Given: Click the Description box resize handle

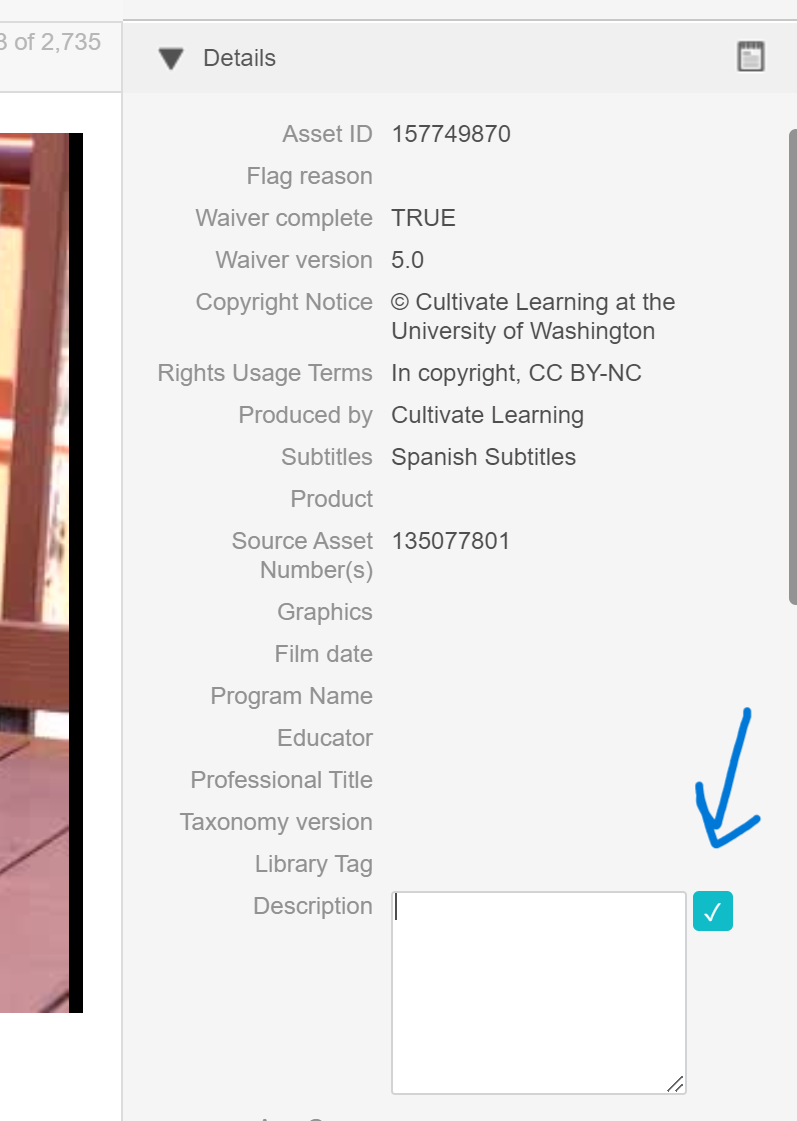Looking at the screenshot, I should tap(676, 1084).
